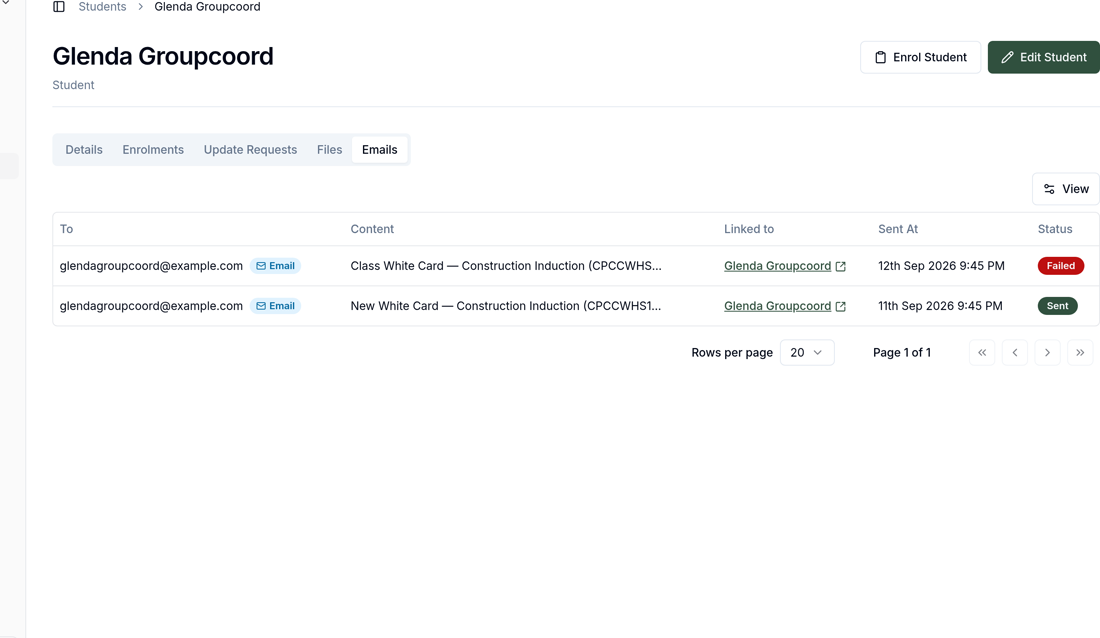
Task: Click the Email badge in first row
Action: (275, 266)
